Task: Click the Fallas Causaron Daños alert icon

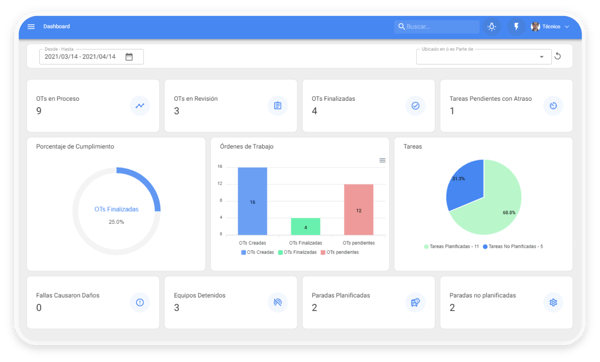Action: click(x=140, y=302)
